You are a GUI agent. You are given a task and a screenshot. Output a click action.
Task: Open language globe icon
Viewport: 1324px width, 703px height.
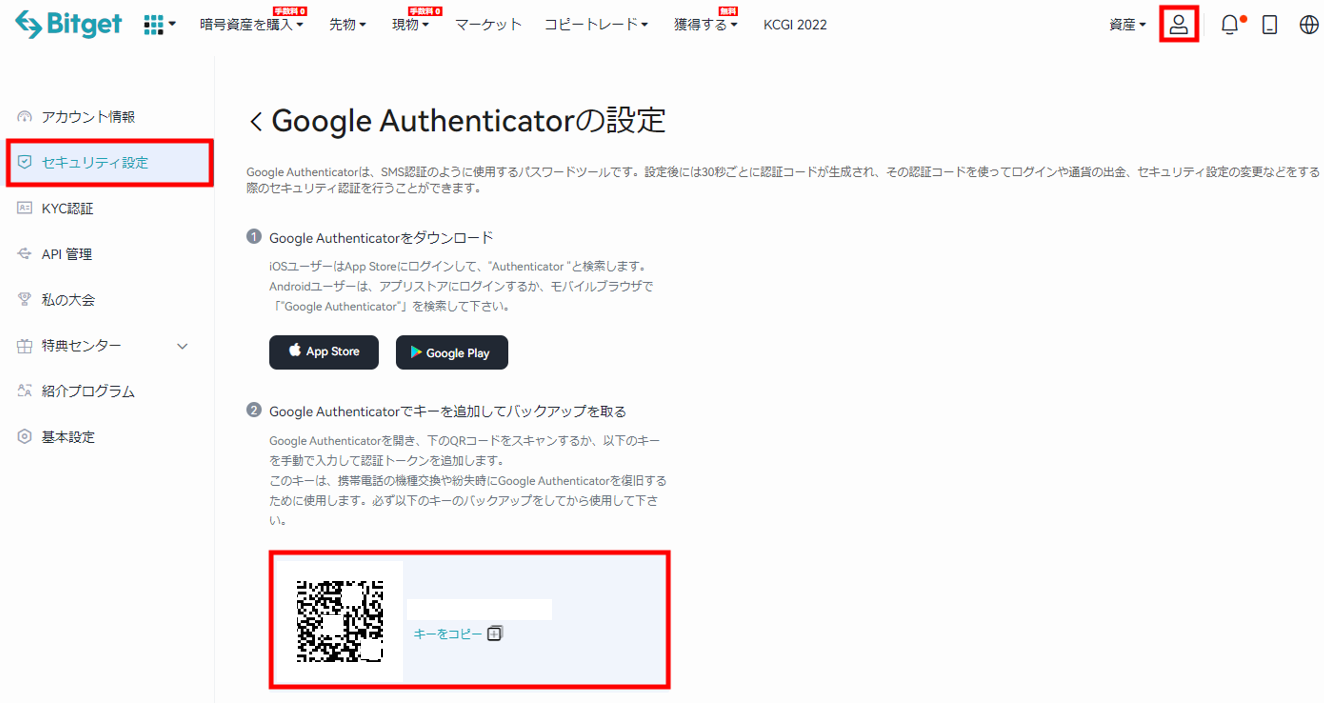1309,25
